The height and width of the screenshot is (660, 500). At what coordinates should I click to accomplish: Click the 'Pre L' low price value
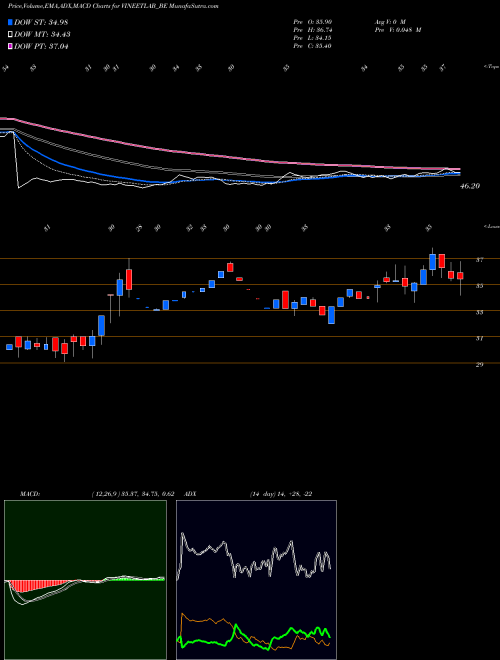pos(313,38)
